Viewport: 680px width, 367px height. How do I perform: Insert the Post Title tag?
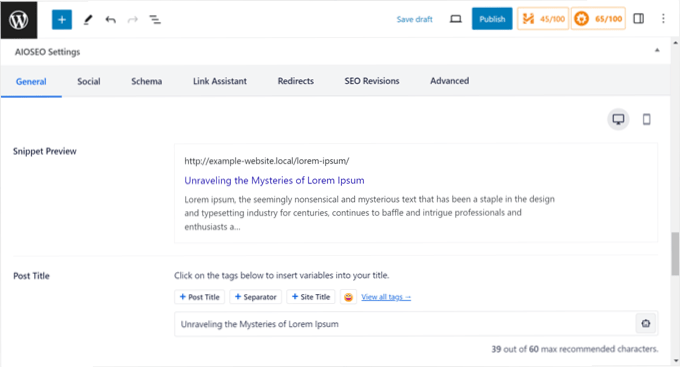coord(199,297)
